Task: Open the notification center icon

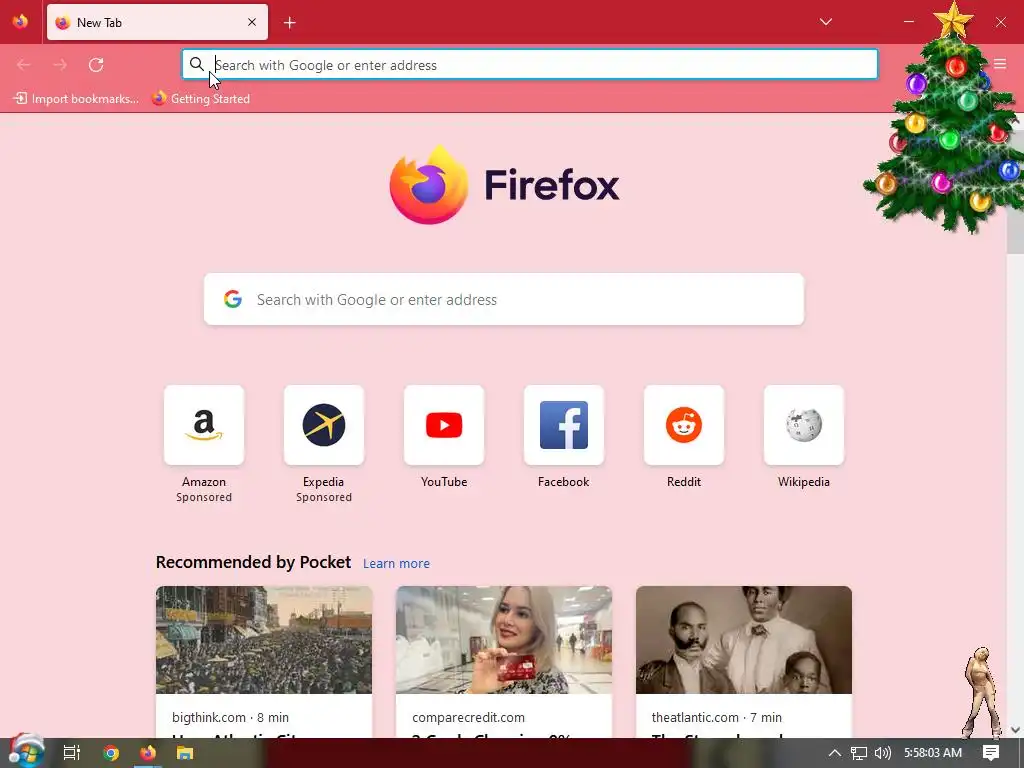Action: [x=991, y=752]
